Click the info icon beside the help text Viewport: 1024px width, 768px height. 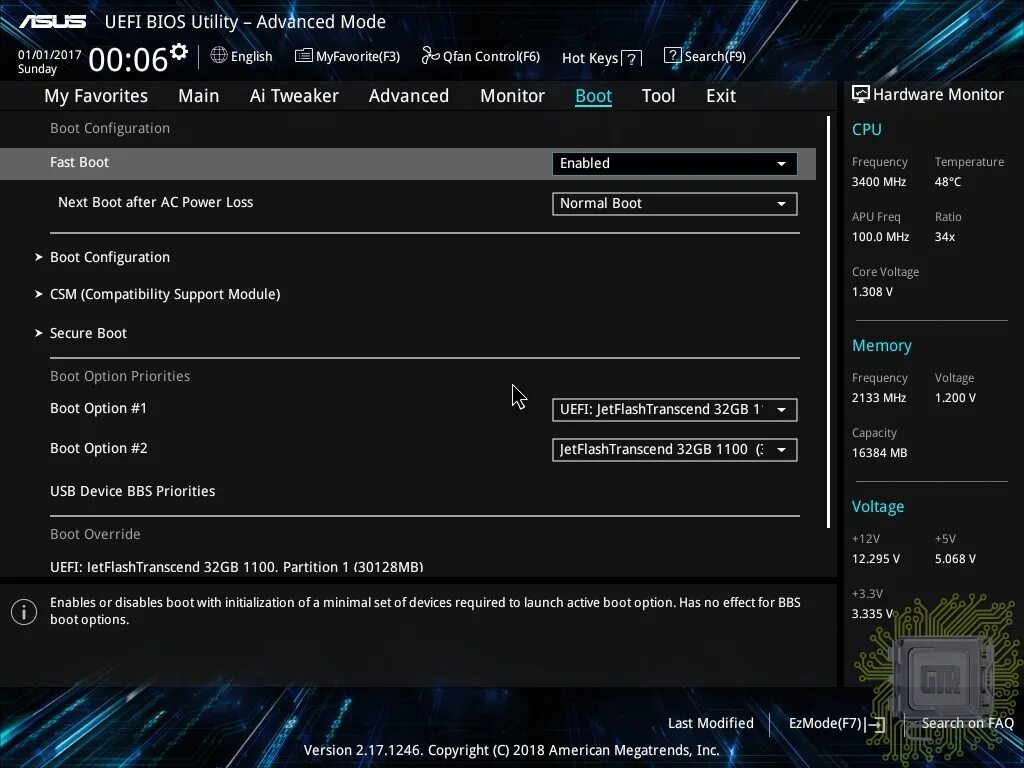[24, 612]
